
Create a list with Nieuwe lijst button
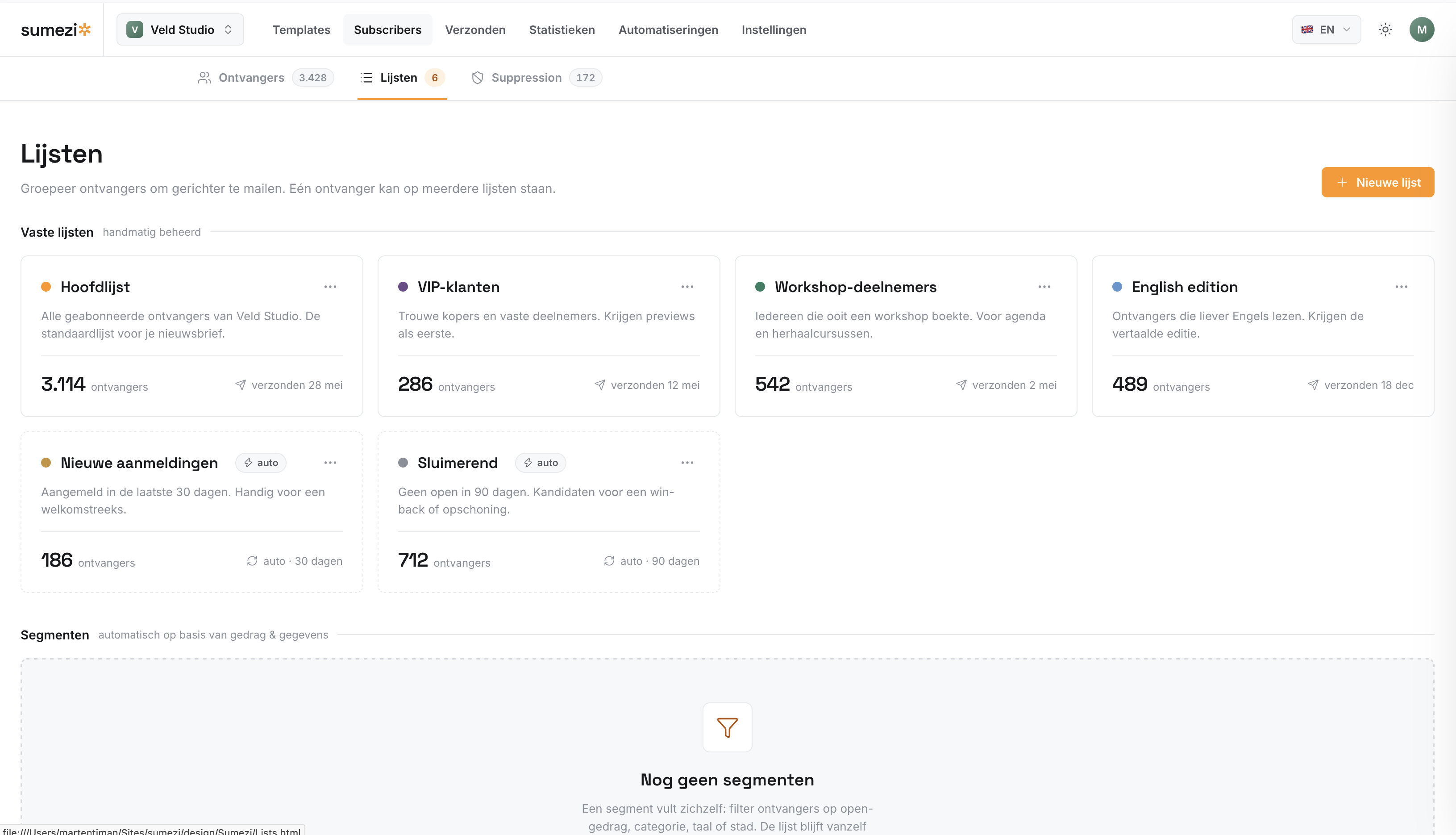(1378, 182)
